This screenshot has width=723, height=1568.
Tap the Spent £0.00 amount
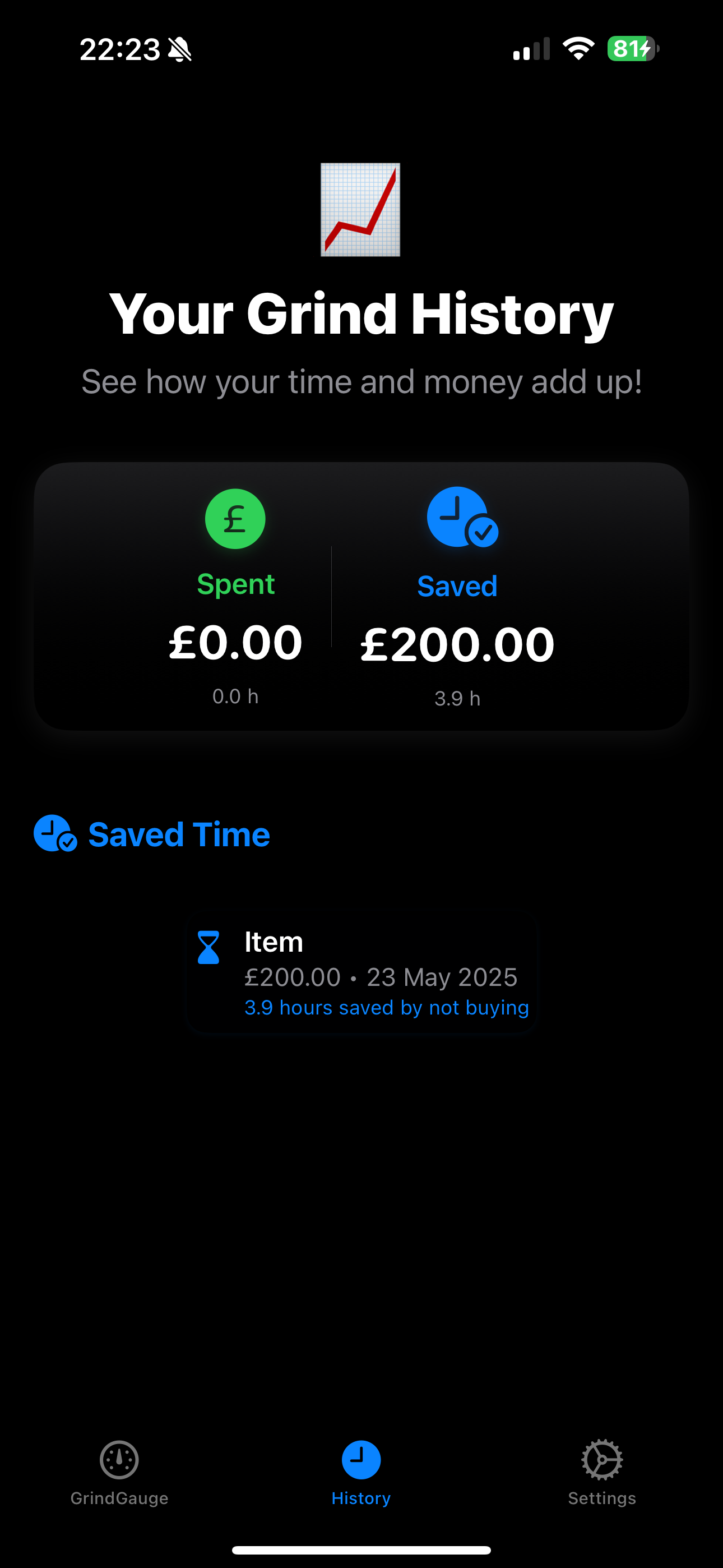coord(235,643)
